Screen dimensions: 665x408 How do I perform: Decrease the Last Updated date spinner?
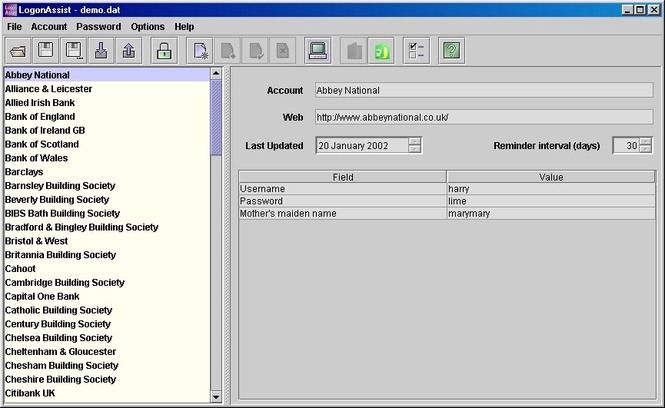tap(415, 149)
